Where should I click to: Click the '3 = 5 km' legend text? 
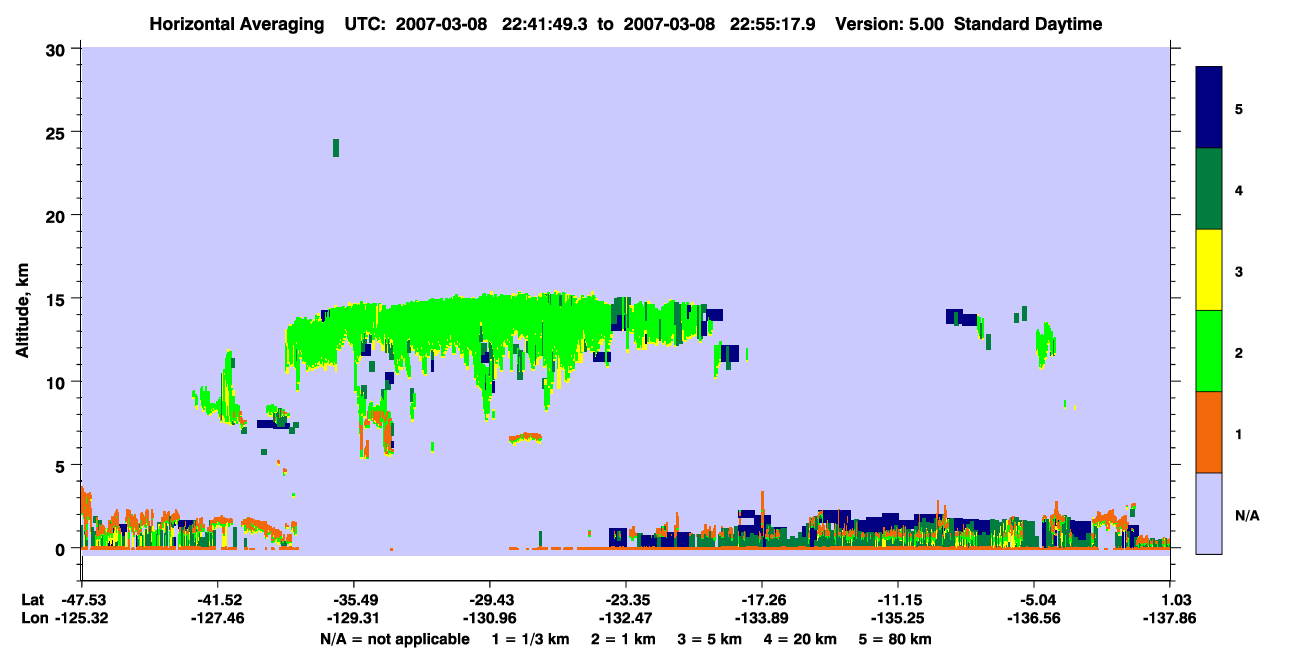click(x=710, y=639)
